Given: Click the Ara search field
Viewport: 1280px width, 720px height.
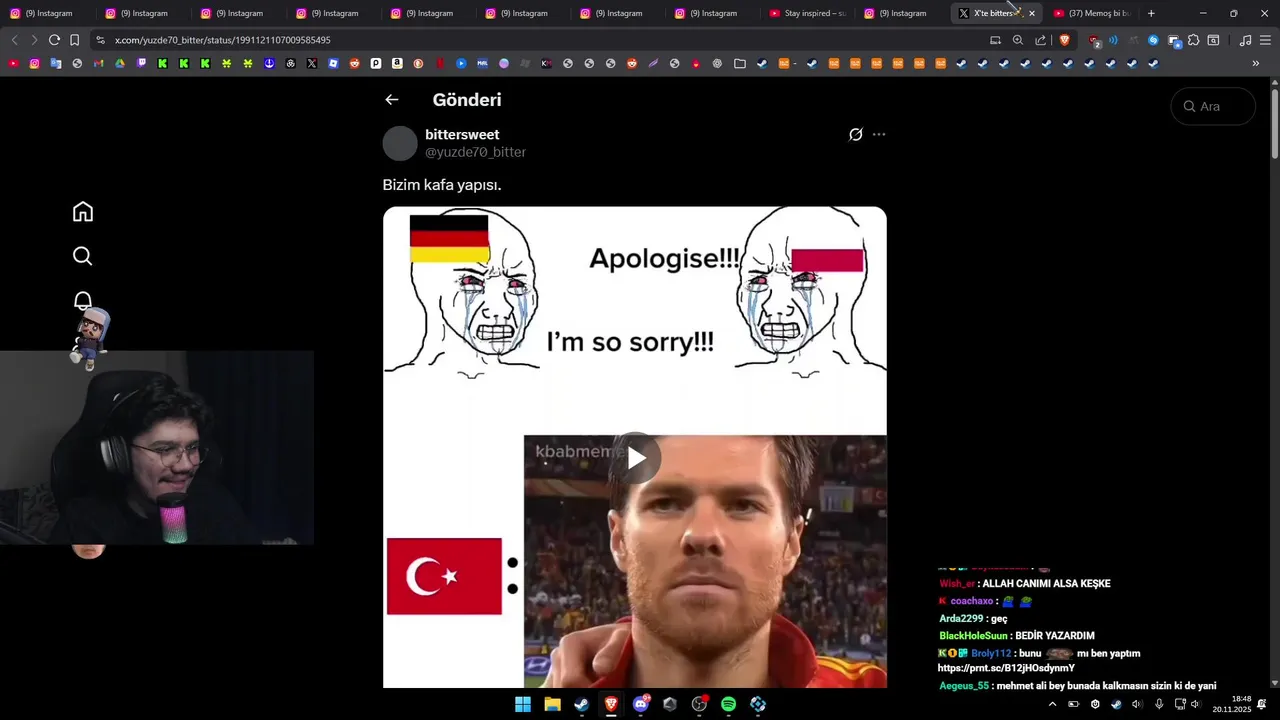Looking at the screenshot, I should click(x=1213, y=106).
